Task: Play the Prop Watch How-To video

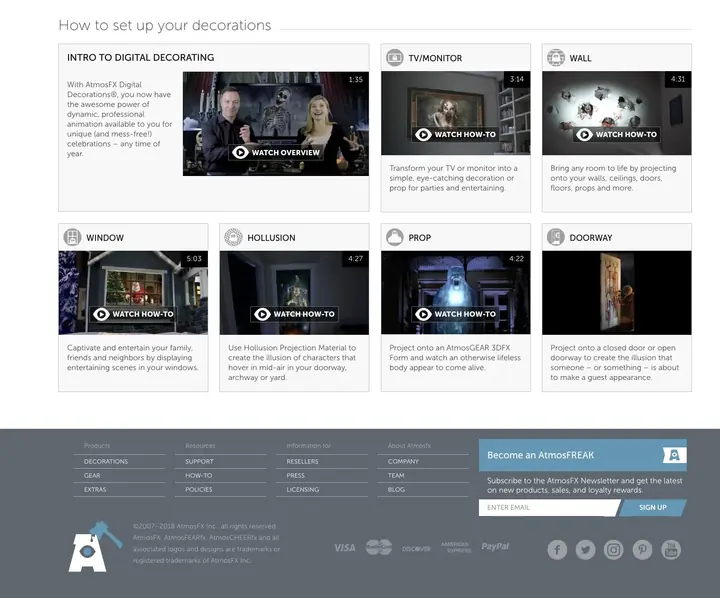Action: click(x=456, y=314)
